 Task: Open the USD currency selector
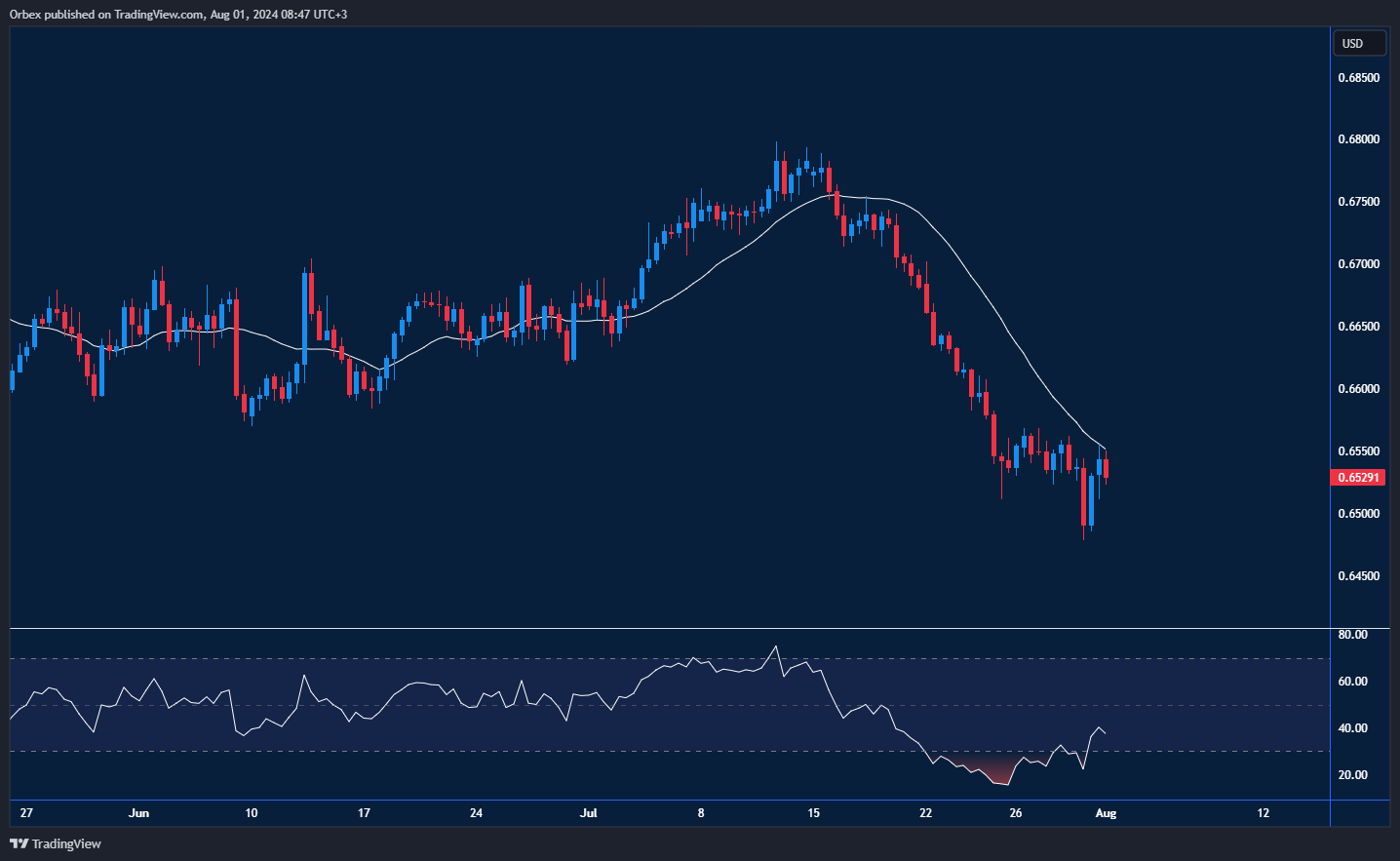1358,43
